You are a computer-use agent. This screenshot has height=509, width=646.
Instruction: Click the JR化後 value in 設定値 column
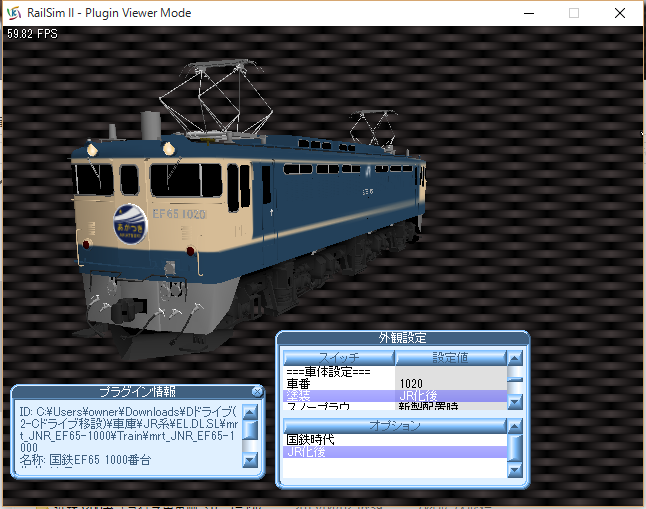coord(451,396)
